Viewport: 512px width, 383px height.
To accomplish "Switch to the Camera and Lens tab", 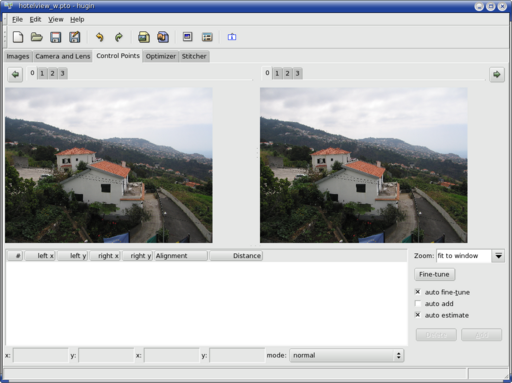I will 63,56.
